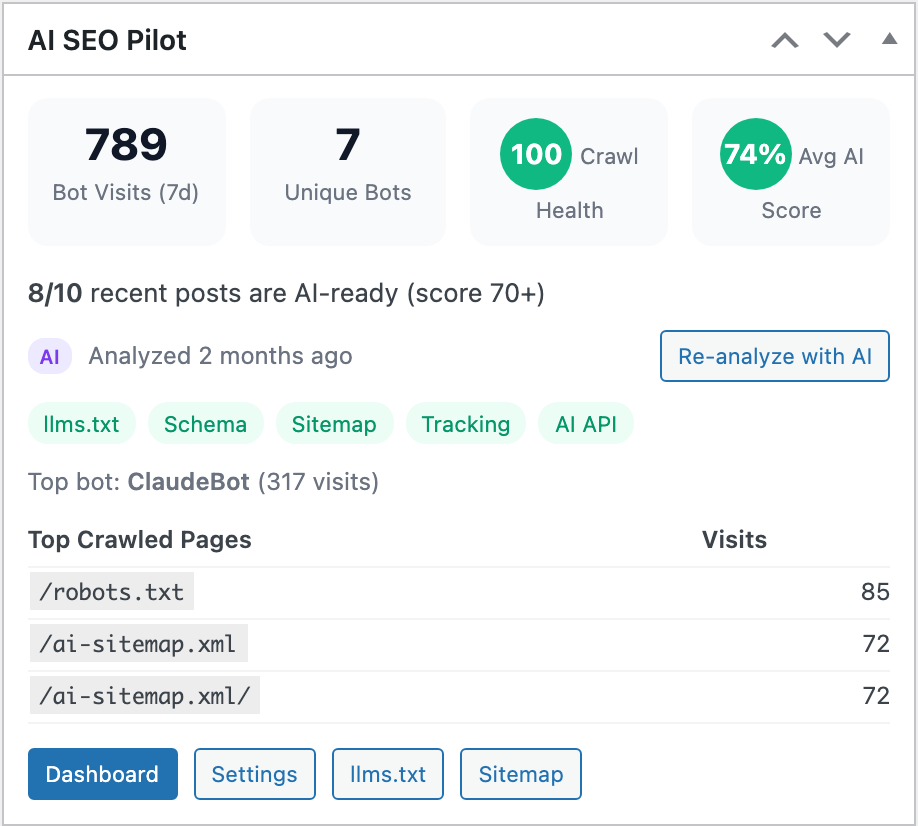Image resolution: width=918 pixels, height=826 pixels.
Task: Move AI SEO Pilot widget up
Action: tap(785, 40)
